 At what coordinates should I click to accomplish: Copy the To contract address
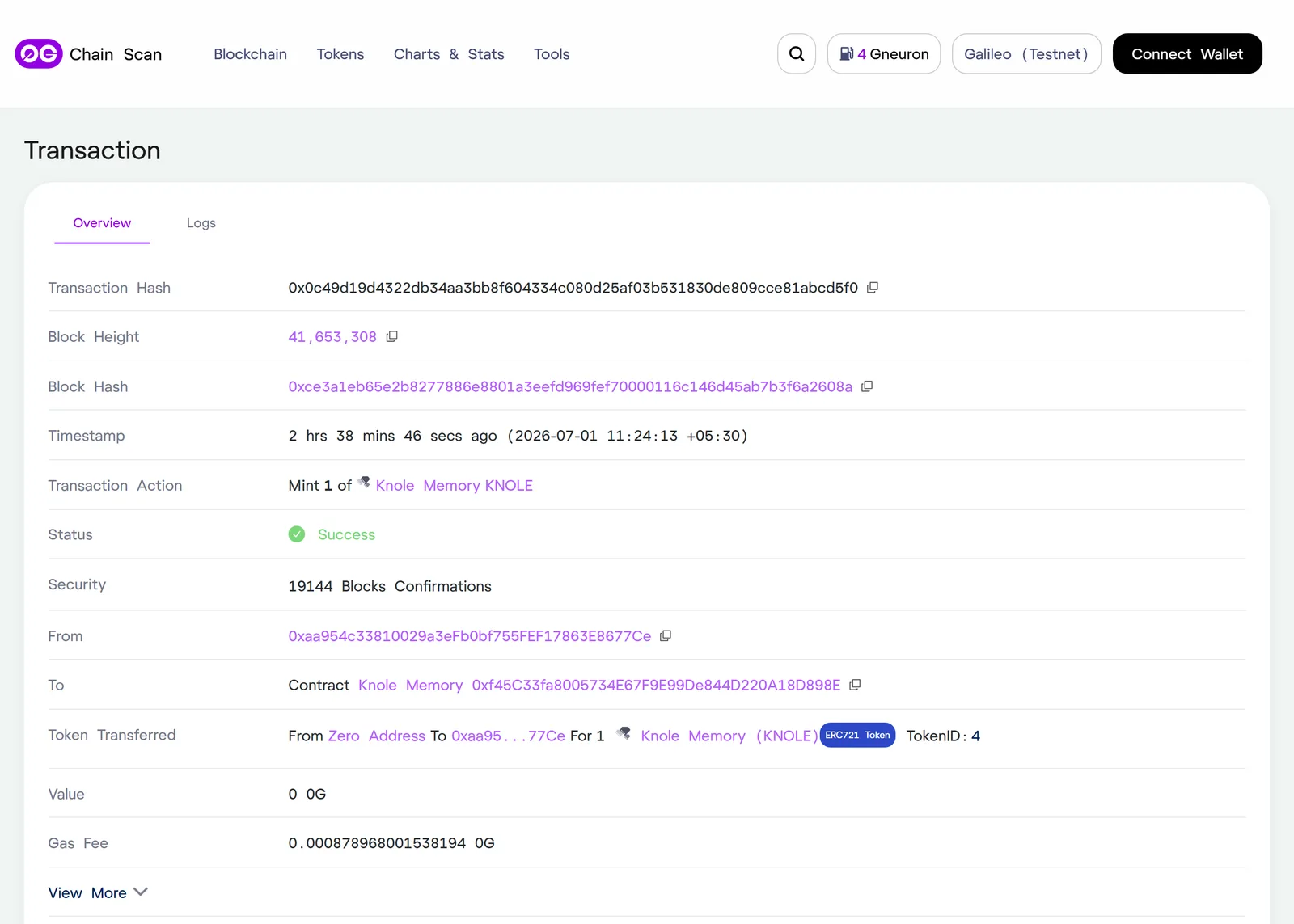(855, 685)
